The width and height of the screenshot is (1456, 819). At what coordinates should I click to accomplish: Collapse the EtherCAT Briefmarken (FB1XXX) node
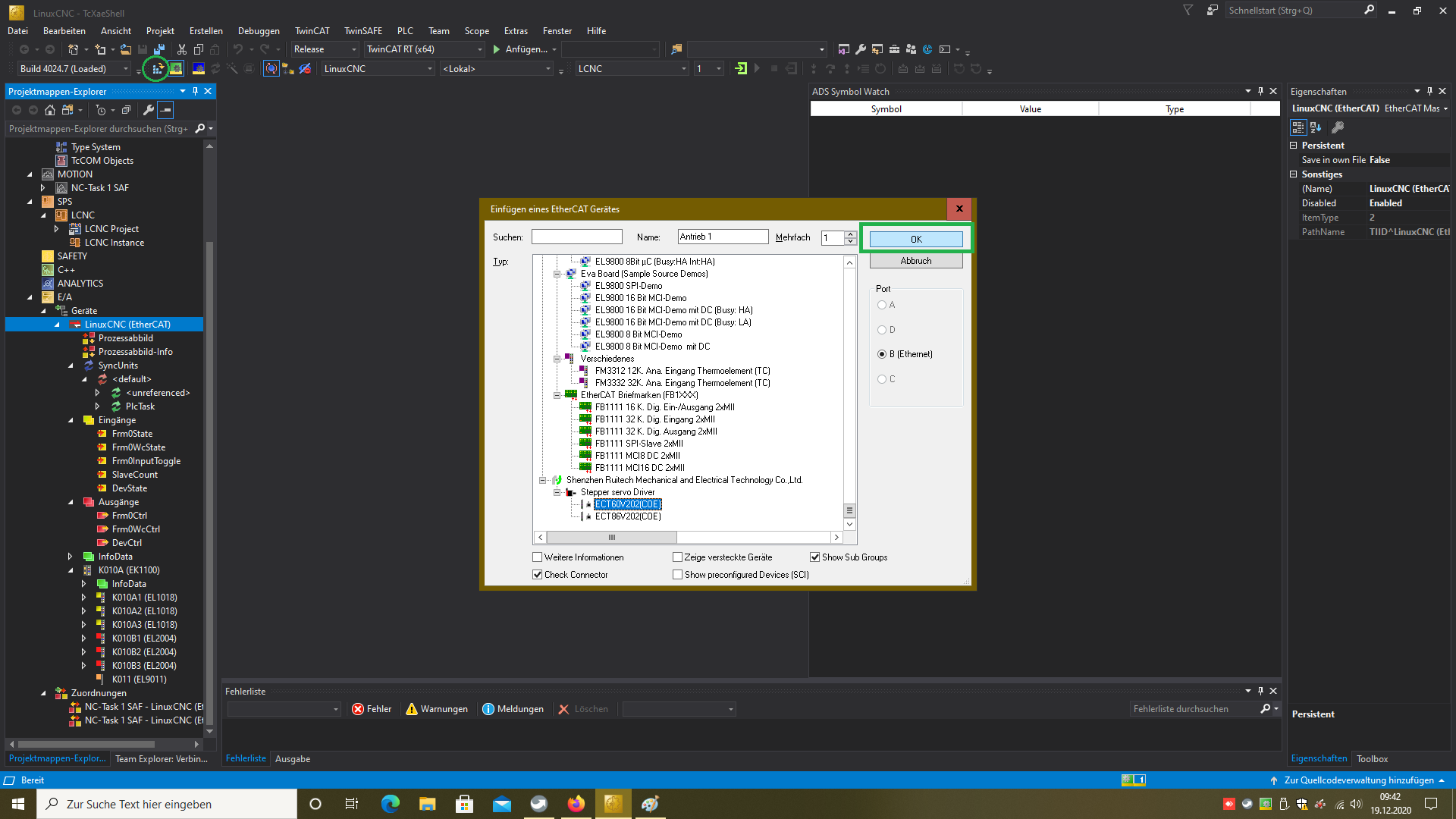coord(557,395)
